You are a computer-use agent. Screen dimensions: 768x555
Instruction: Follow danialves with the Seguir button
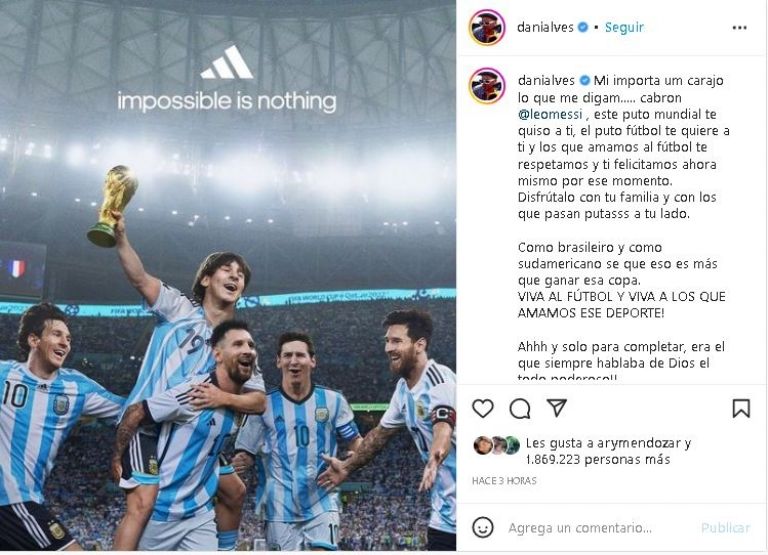click(624, 27)
